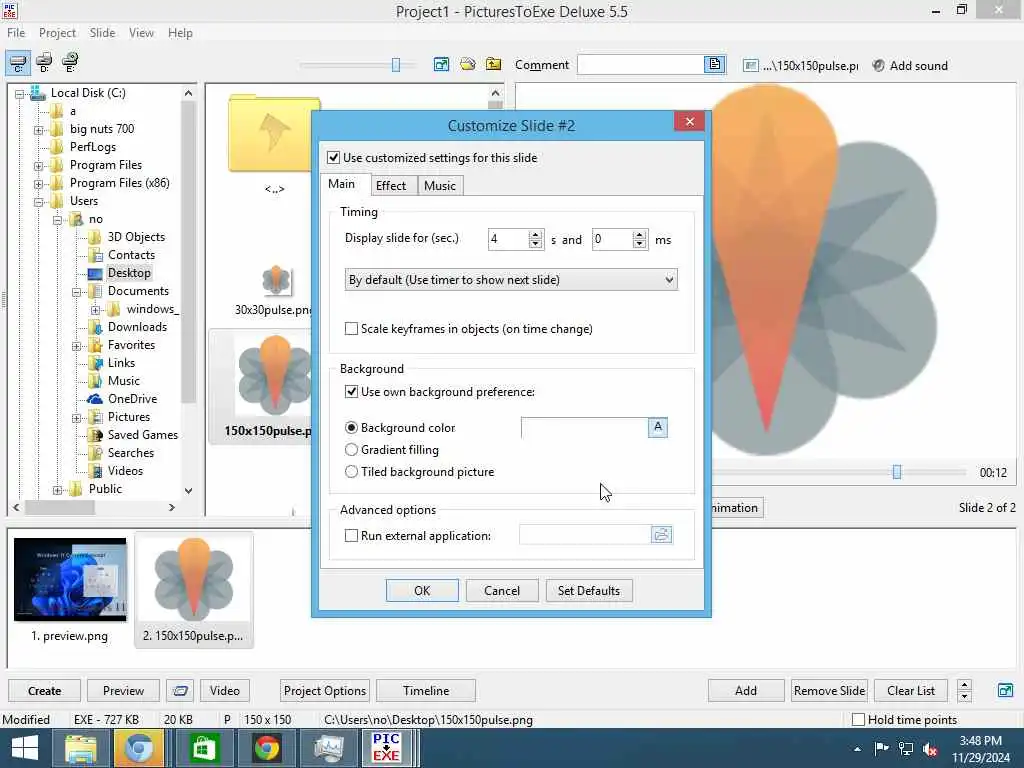Click OK in Customize Slide dialog
The width and height of the screenshot is (1024, 768).
422,590
